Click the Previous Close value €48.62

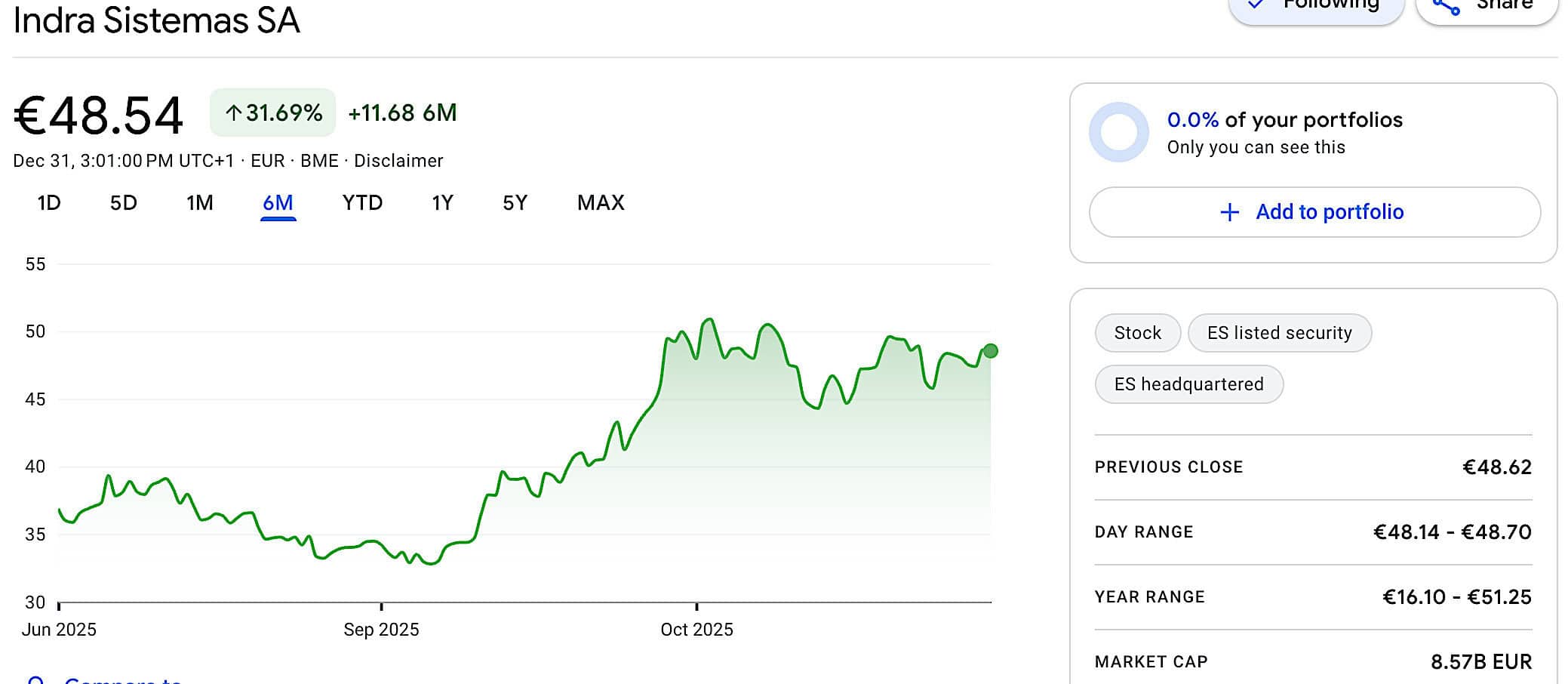click(1497, 467)
